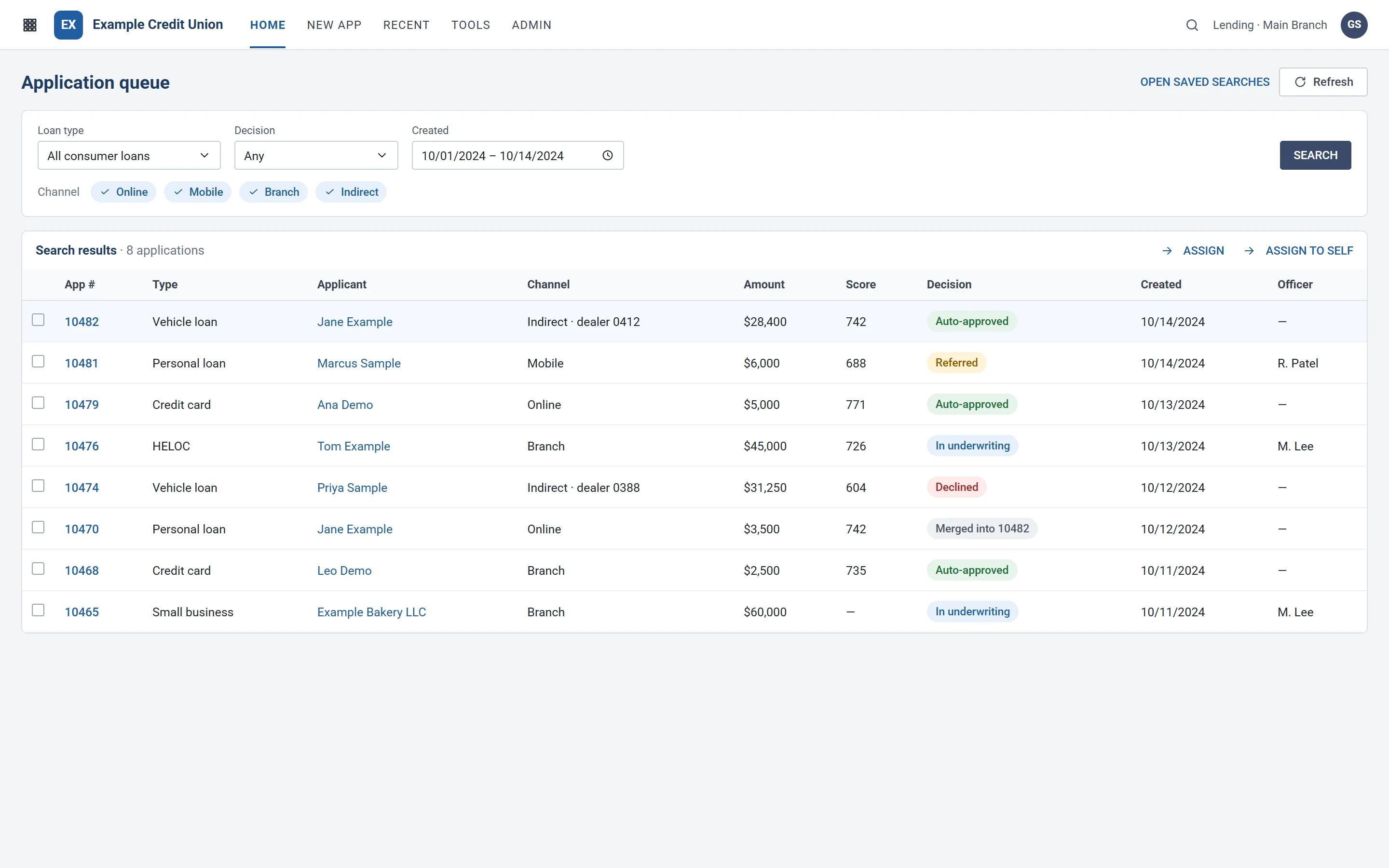Click the clock icon in Created field
Screen dimensions: 1389x868
point(607,156)
